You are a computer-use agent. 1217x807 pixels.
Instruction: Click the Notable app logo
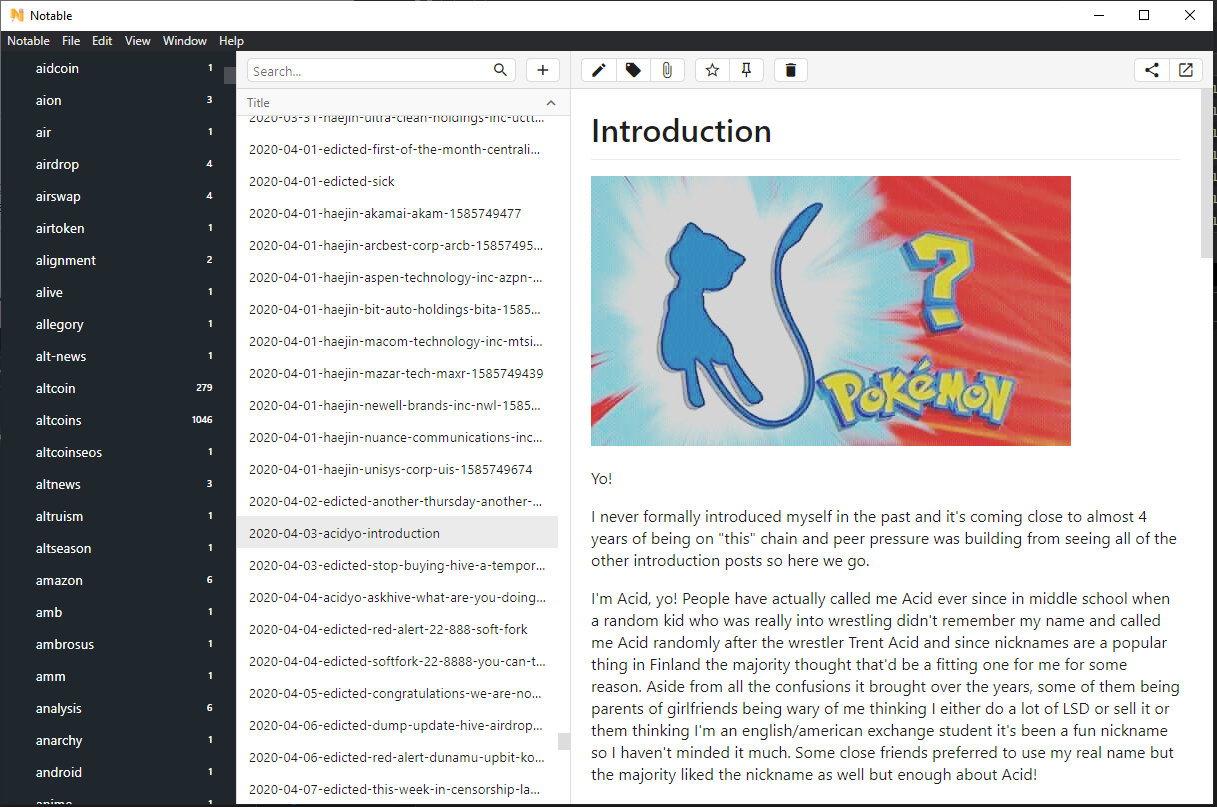[16, 15]
